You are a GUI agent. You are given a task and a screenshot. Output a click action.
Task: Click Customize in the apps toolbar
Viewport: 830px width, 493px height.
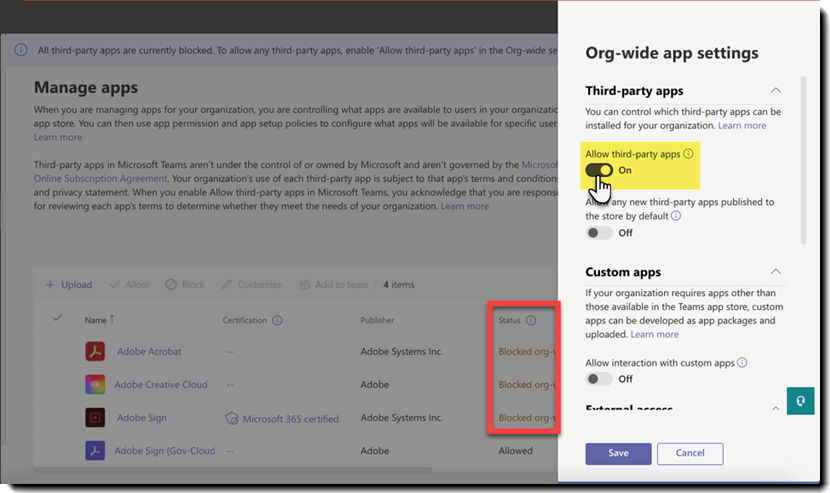click(x=252, y=284)
